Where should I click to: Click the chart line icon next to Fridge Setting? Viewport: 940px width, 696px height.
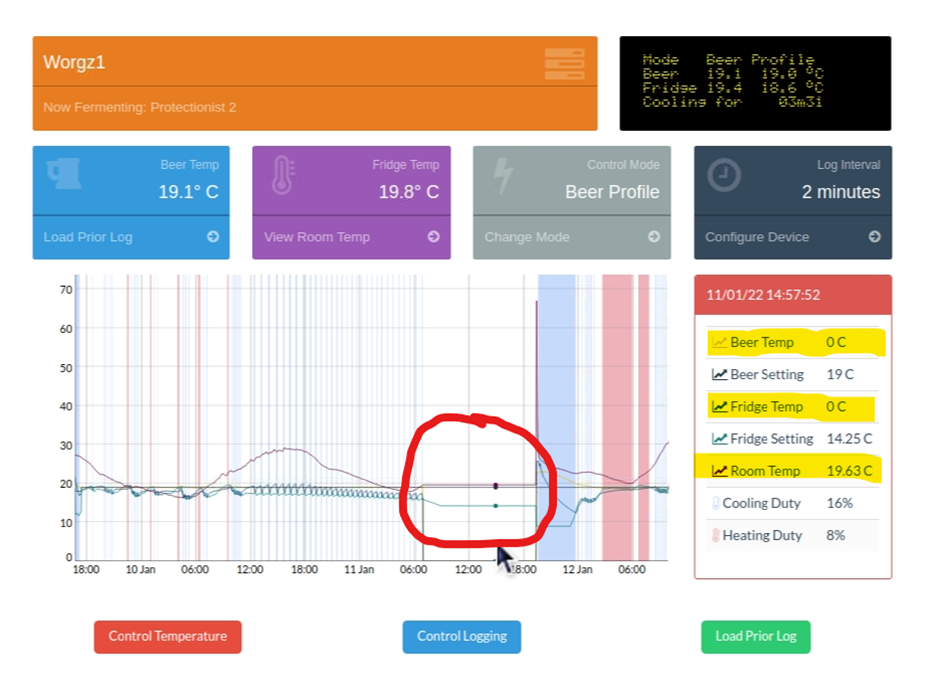pyautogui.click(x=719, y=439)
